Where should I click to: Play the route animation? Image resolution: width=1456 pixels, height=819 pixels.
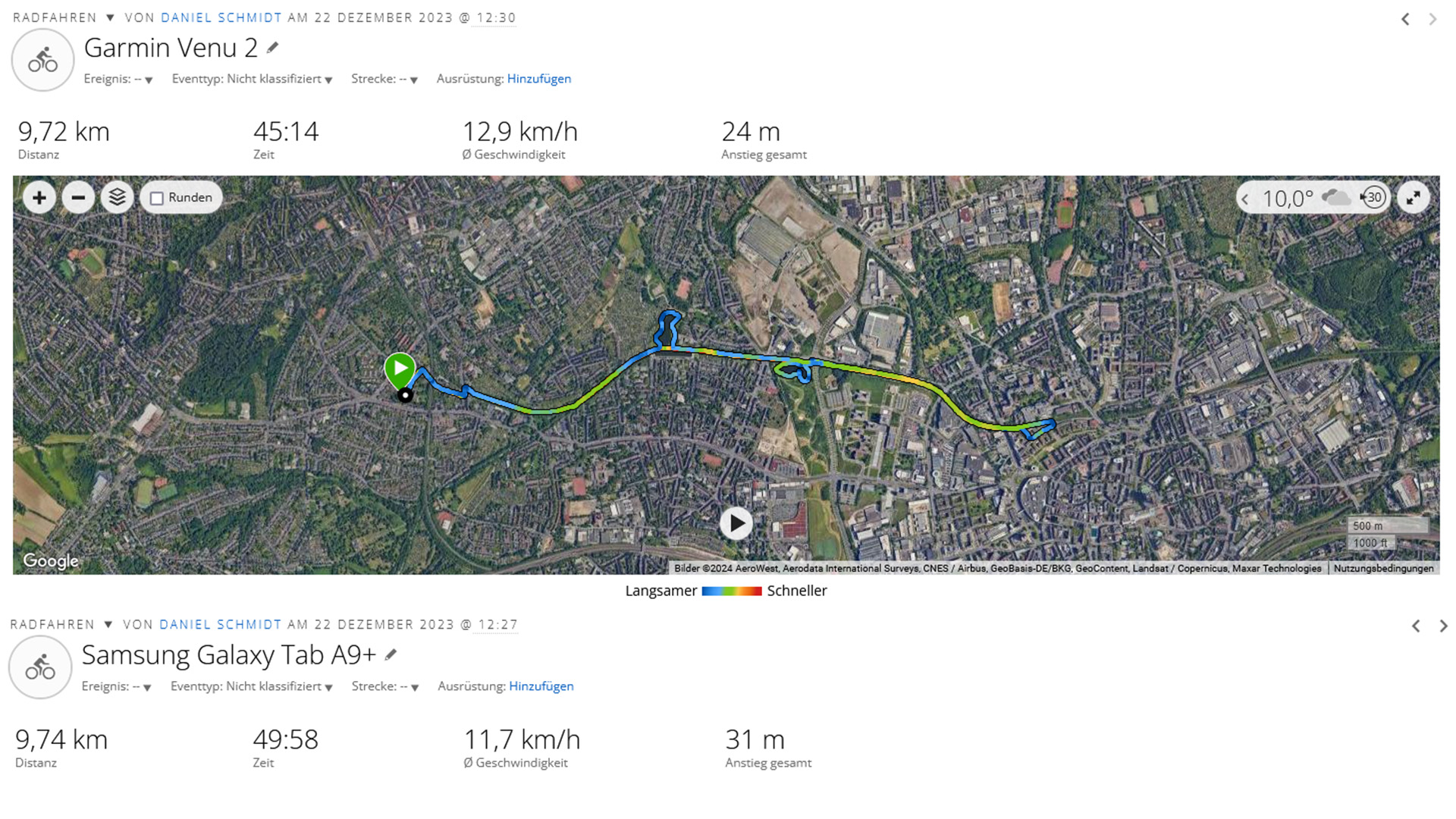(736, 523)
